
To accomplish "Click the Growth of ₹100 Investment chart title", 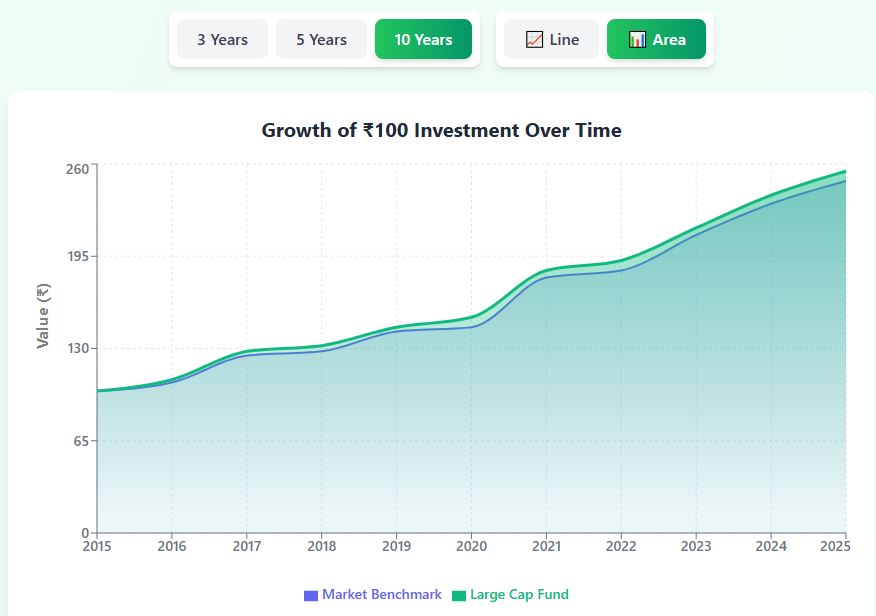I will click(x=441, y=130).
